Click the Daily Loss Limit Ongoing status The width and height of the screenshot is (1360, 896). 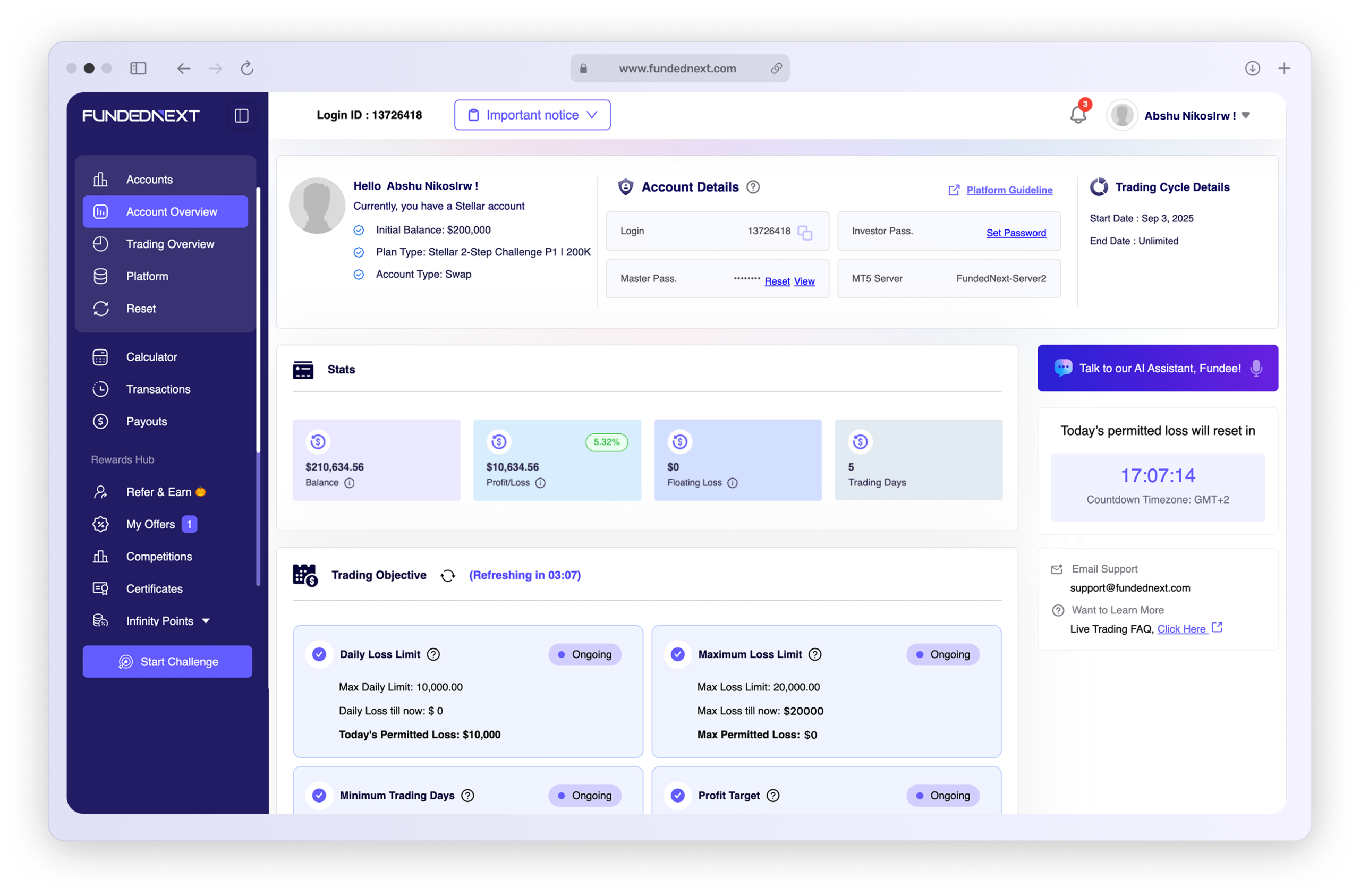pos(584,654)
